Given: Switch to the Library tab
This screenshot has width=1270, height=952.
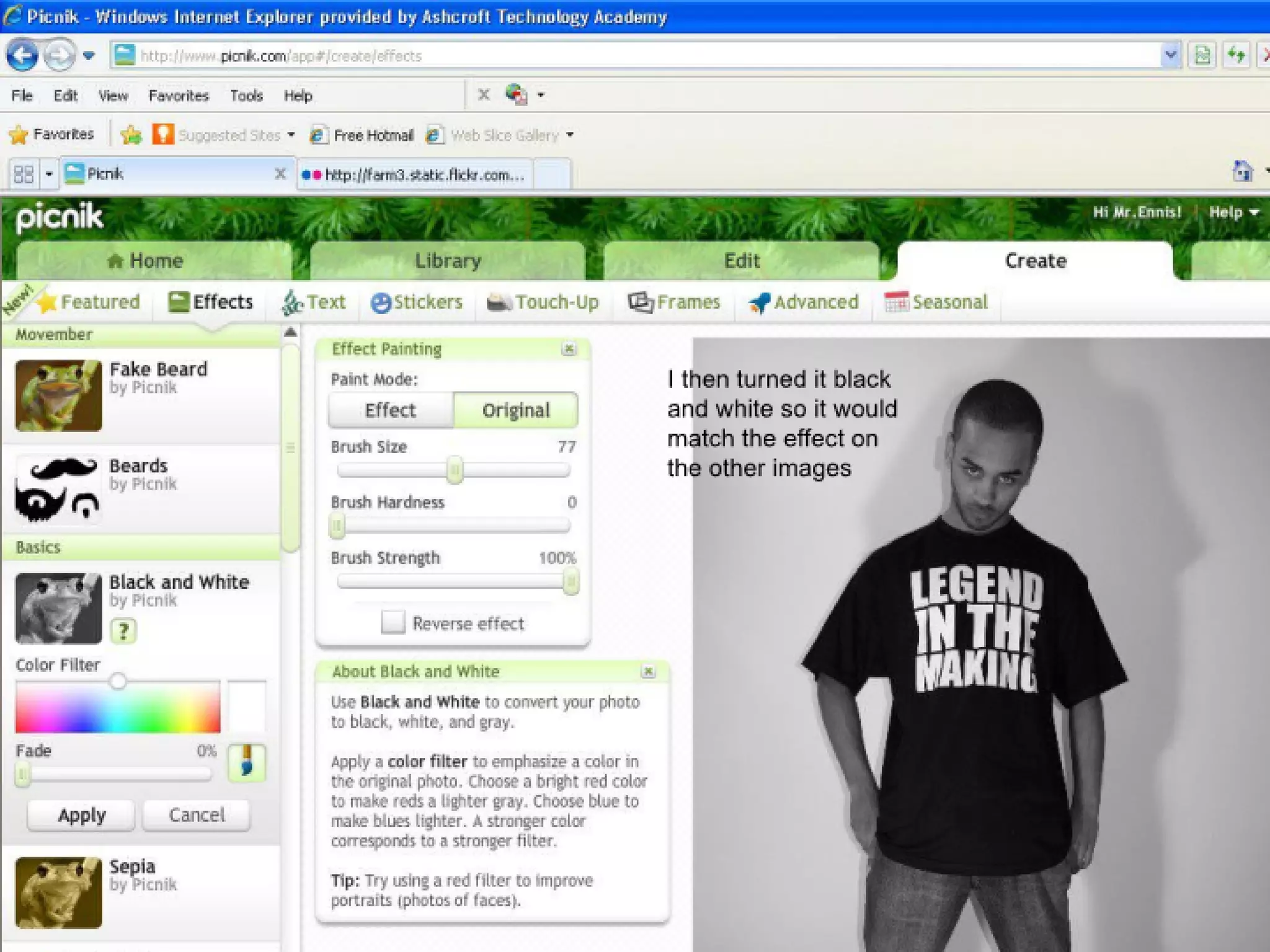Looking at the screenshot, I should 448,261.
